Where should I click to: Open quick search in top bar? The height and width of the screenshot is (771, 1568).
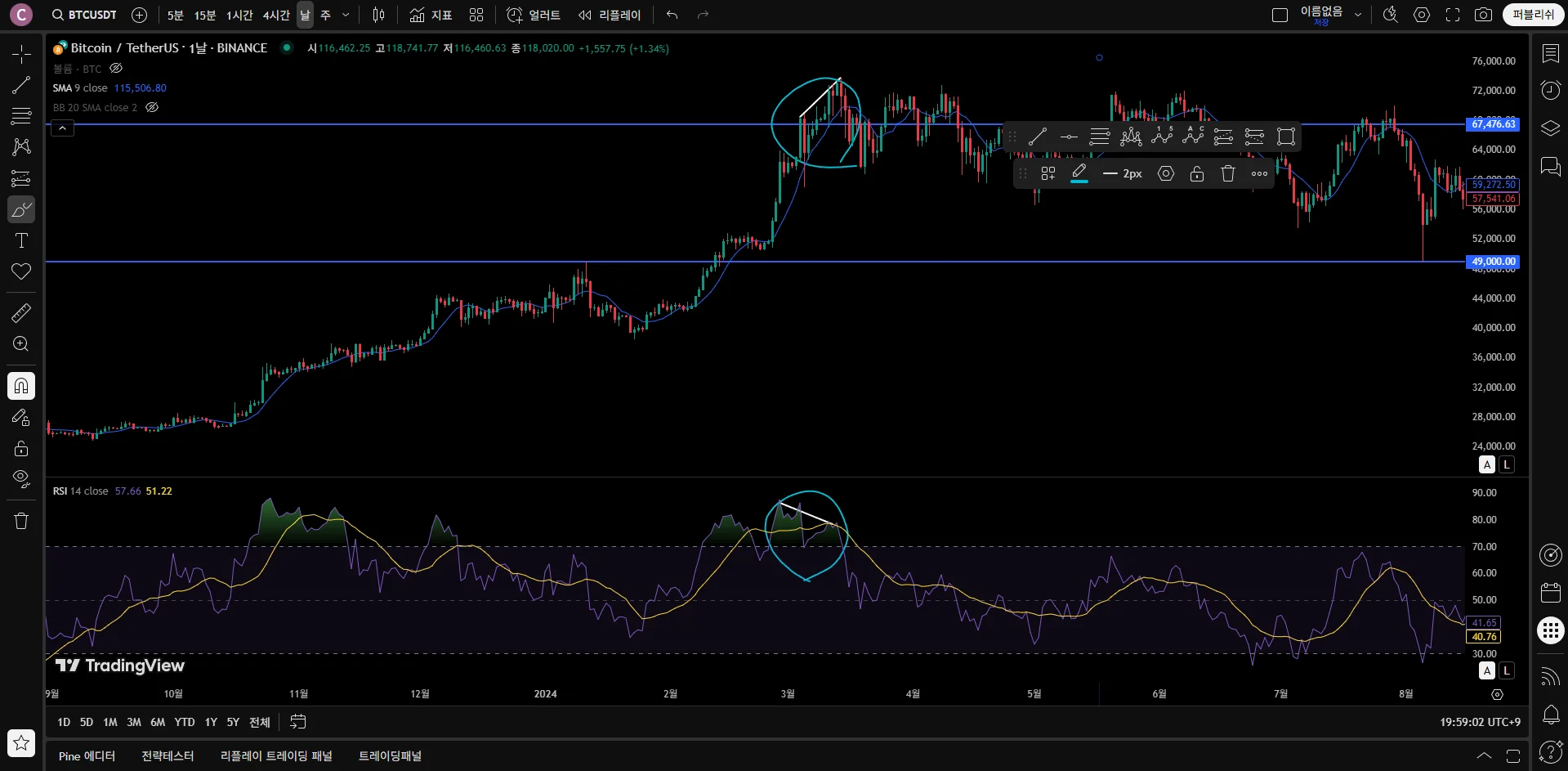(1390, 15)
